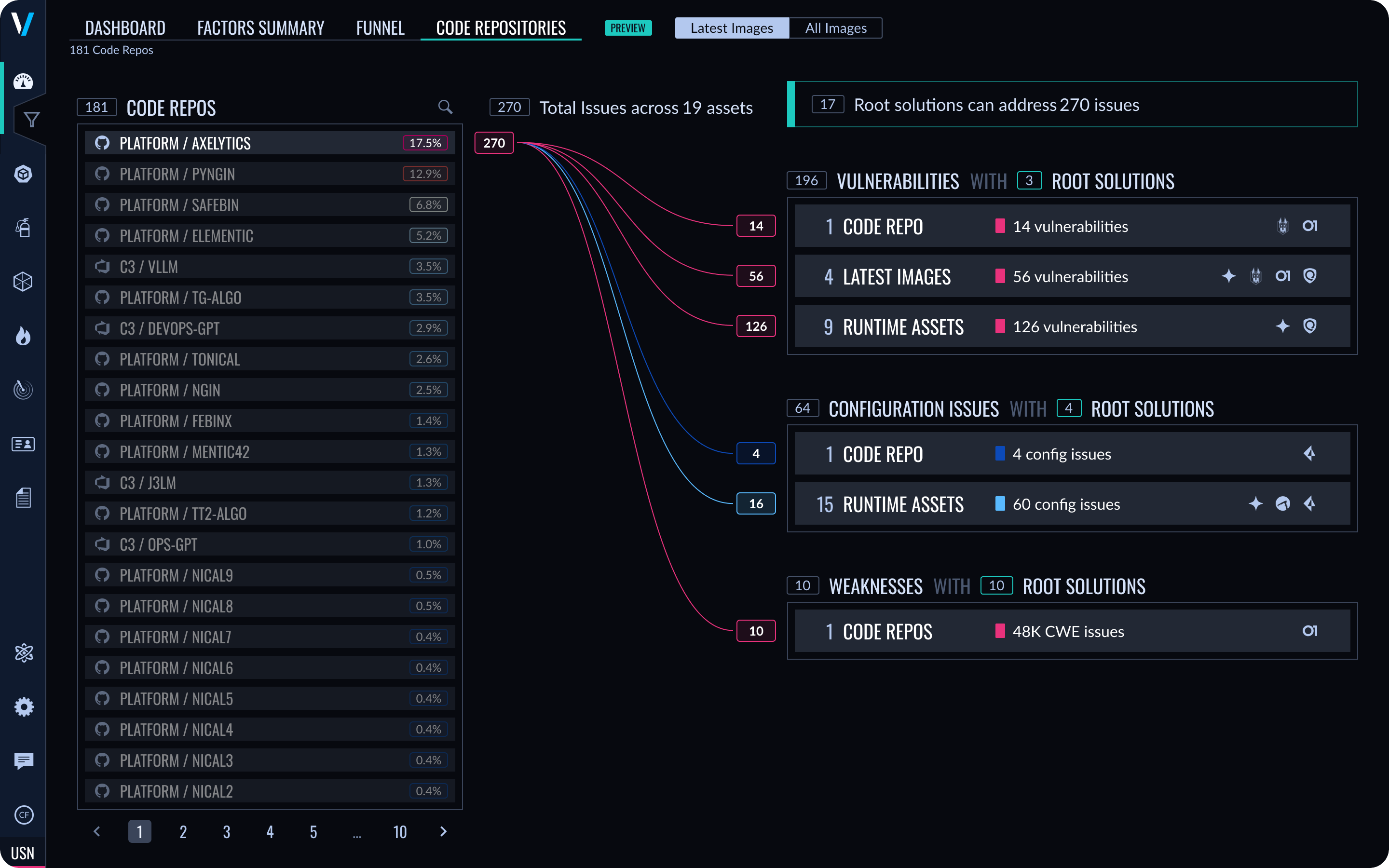
Task: Click the sparkle icon in 60 config issues row
Action: coord(1256,503)
